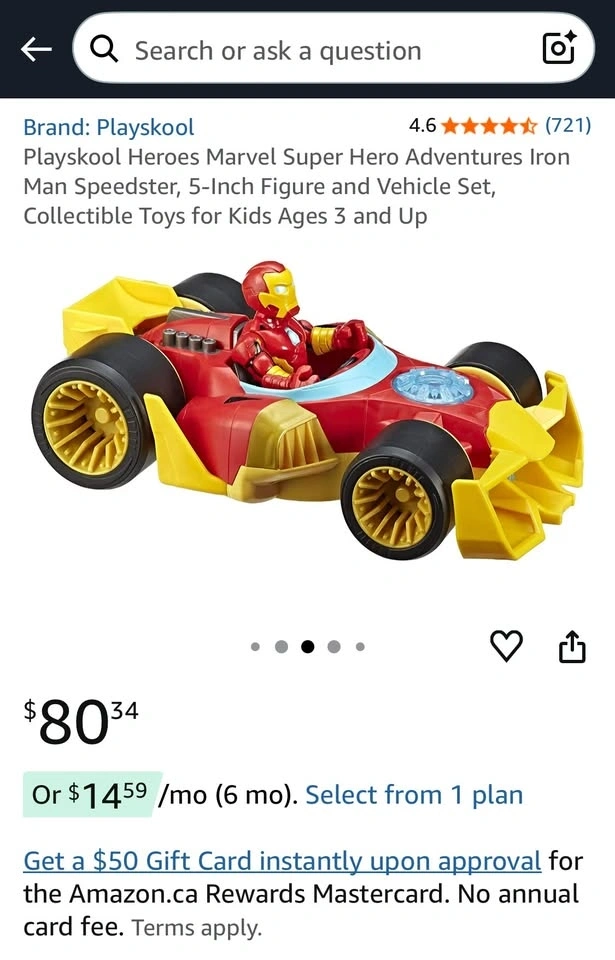This screenshot has height=960, width=615.
Task: Jump to the last image dot
Action: tap(360, 647)
